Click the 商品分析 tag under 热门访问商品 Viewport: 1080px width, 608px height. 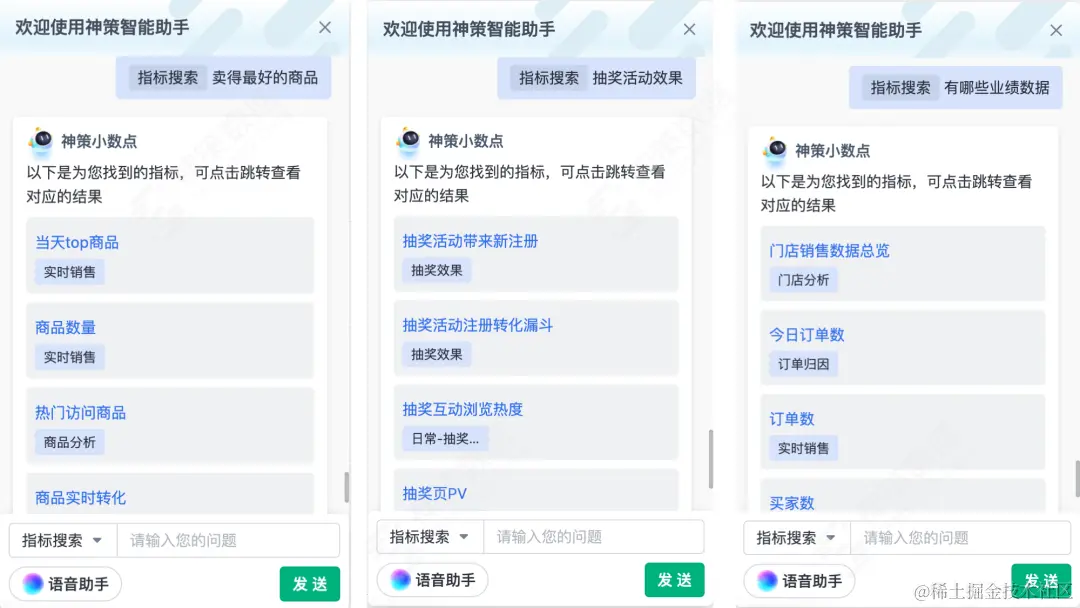[70, 442]
